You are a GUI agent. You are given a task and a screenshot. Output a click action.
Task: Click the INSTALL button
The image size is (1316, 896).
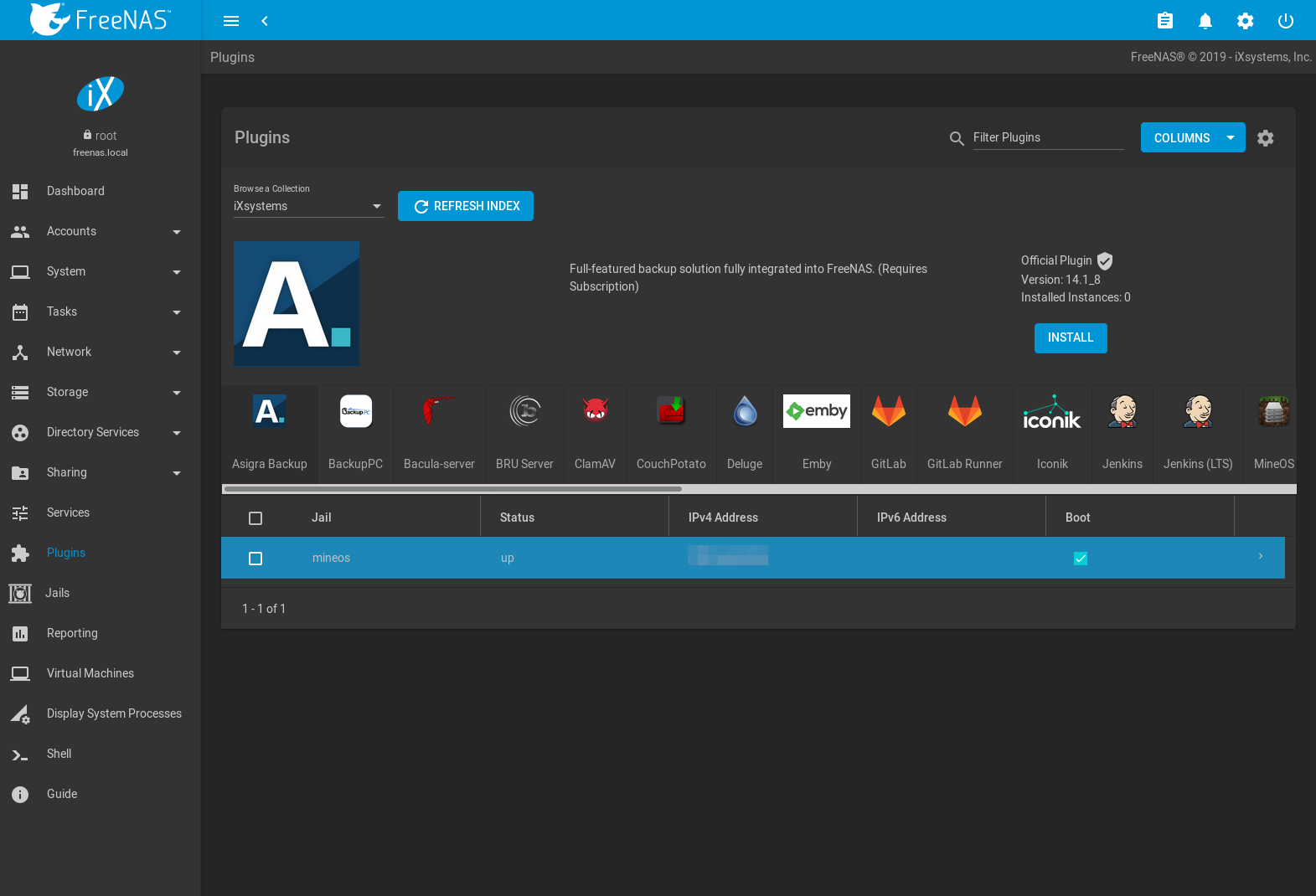[x=1071, y=338]
